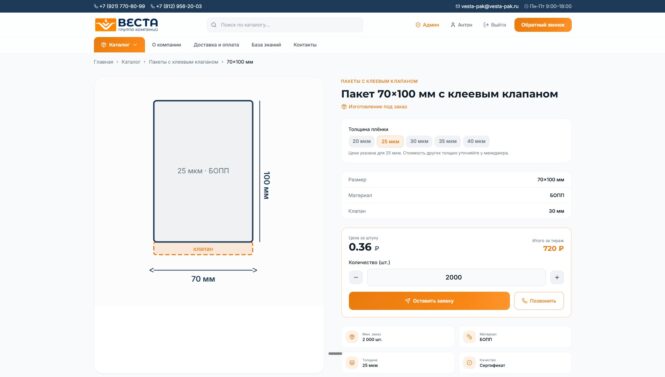The height and width of the screenshot is (377, 665).
Task: Click the phone icon before +7 (921) number
Action: click(x=96, y=6)
